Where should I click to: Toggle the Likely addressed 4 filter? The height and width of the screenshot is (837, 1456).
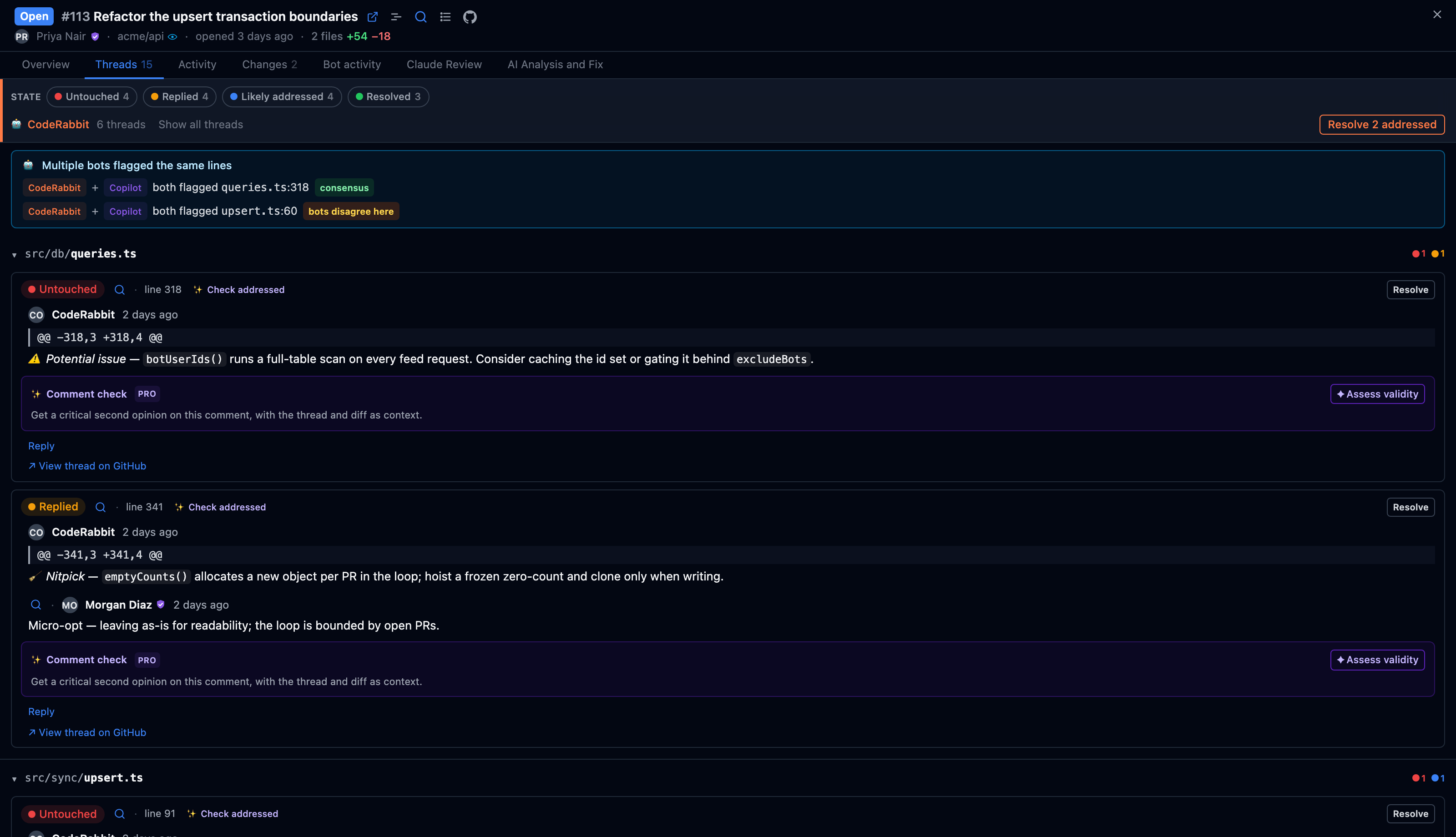(282, 96)
